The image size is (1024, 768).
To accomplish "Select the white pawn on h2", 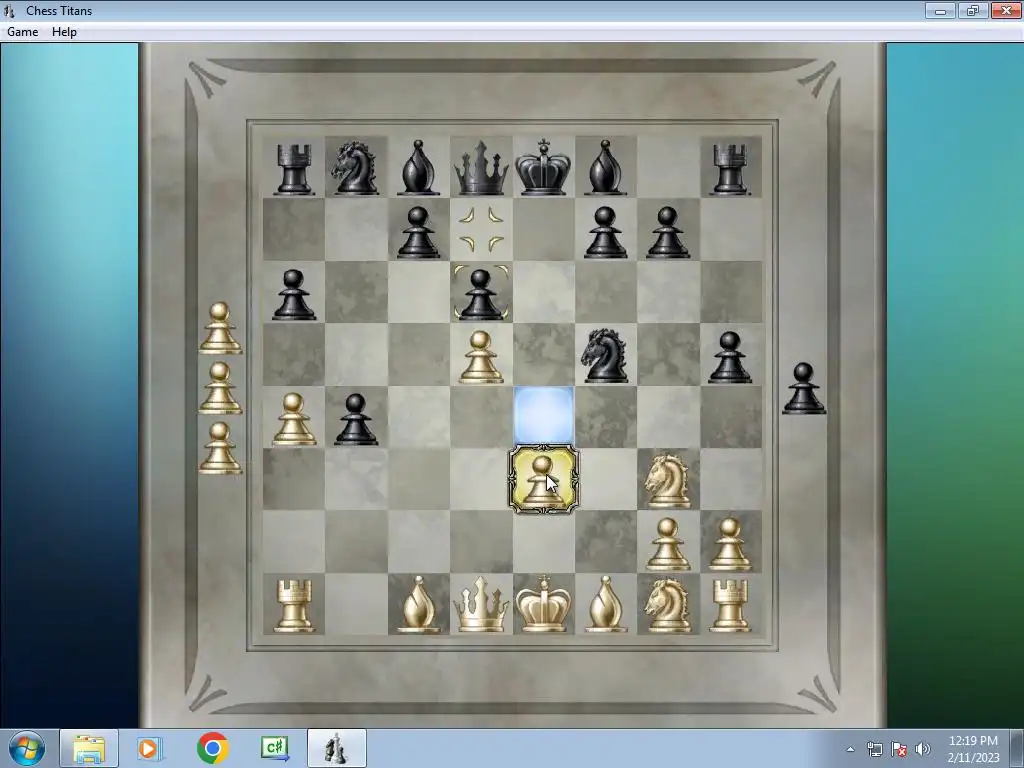I will point(729,545).
